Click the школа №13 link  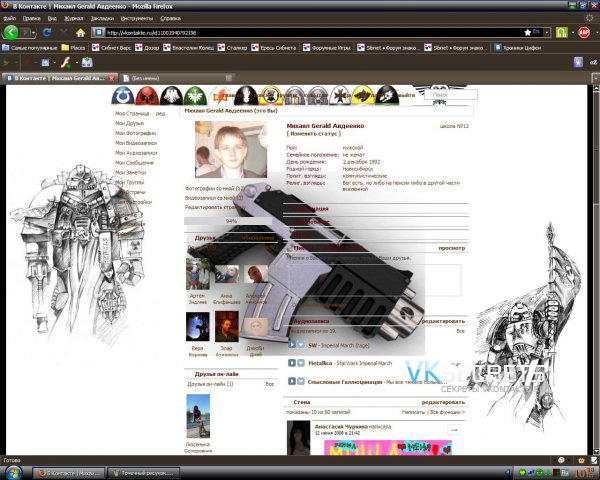pos(454,126)
